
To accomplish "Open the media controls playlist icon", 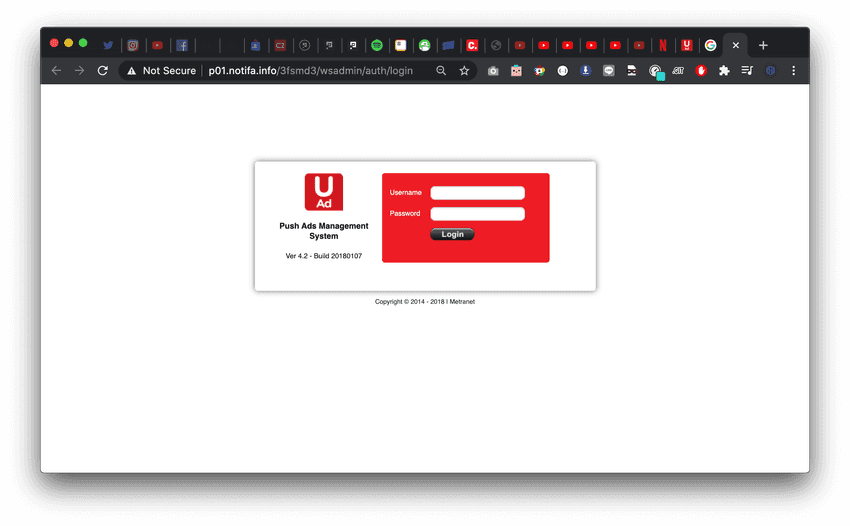I will point(747,71).
